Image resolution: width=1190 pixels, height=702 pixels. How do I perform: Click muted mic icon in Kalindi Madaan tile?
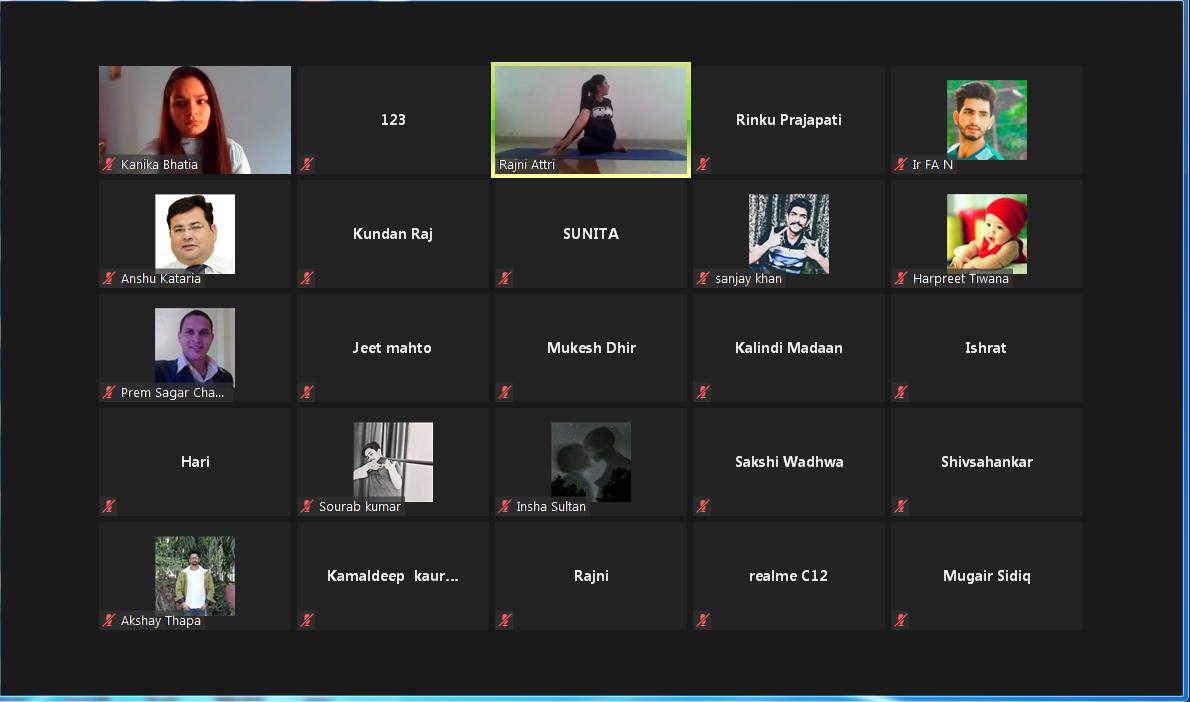703,392
